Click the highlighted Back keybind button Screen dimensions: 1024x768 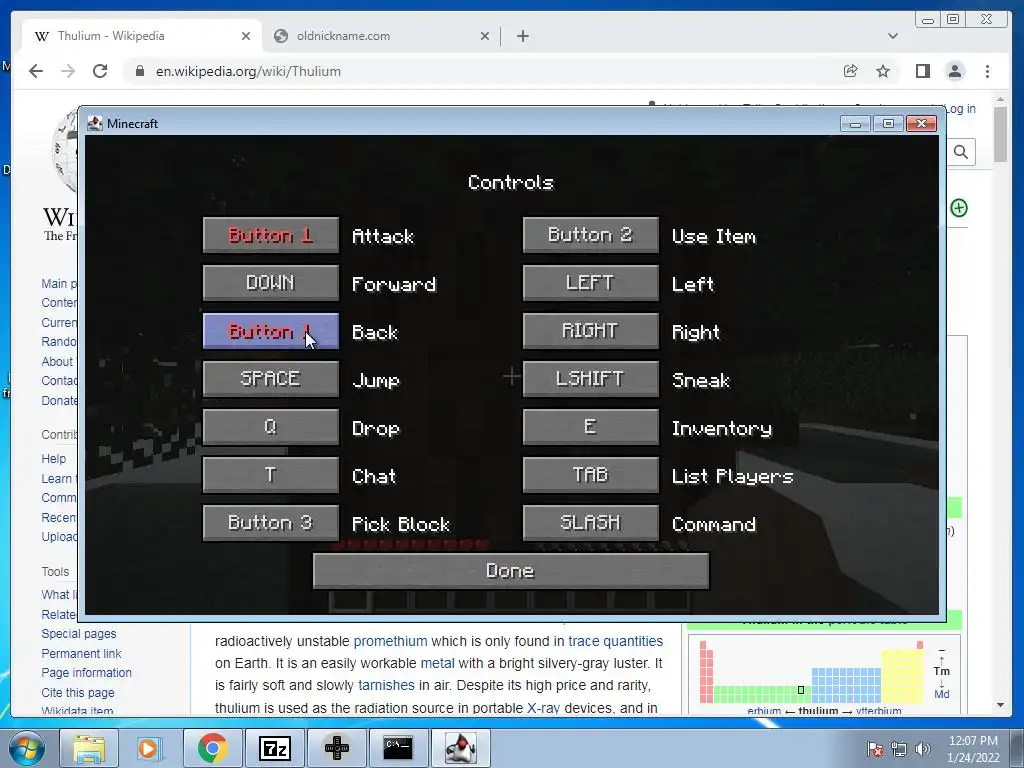(270, 331)
